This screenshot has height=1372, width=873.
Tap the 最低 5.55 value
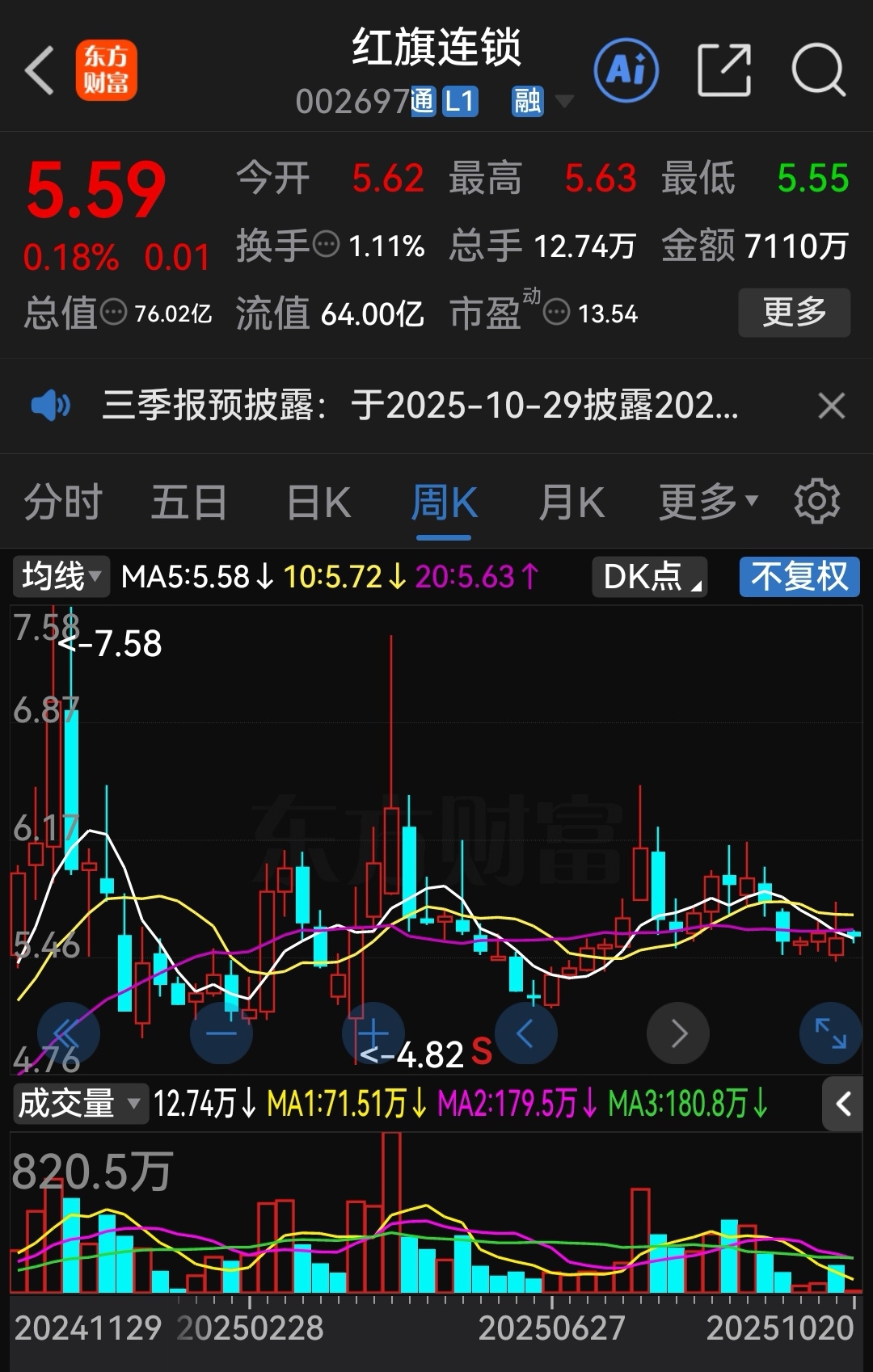pyautogui.click(x=813, y=178)
